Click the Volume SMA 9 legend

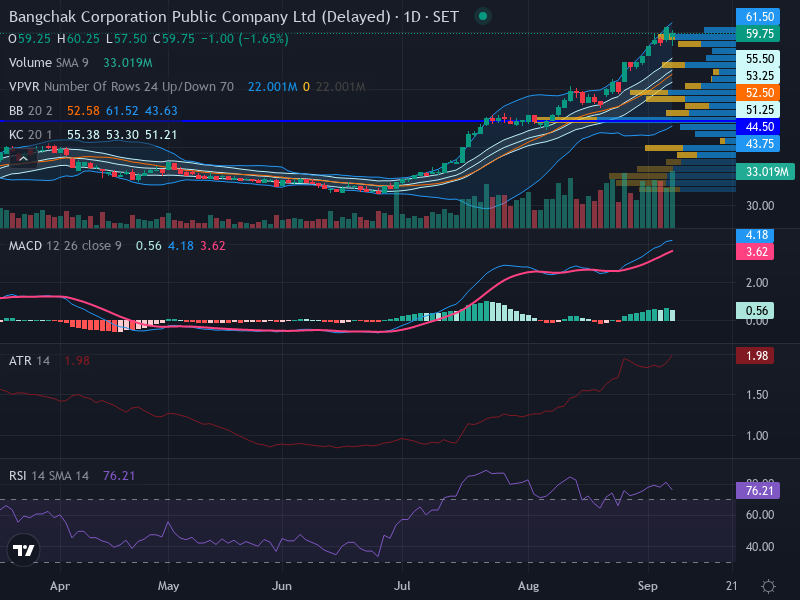[x=48, y=63]
